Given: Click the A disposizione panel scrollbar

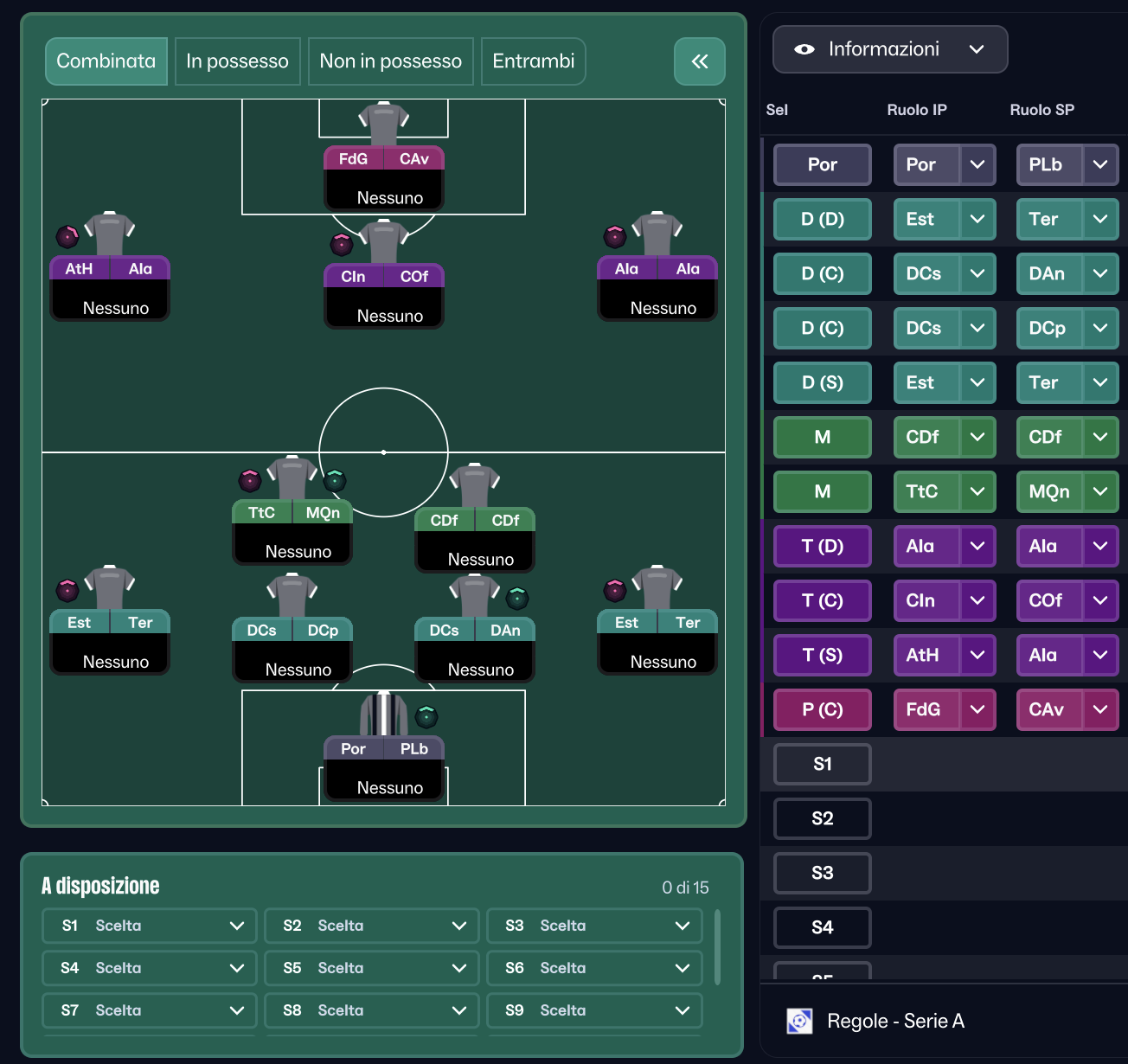Looking at the screenshot, I should tap(717, 947).
